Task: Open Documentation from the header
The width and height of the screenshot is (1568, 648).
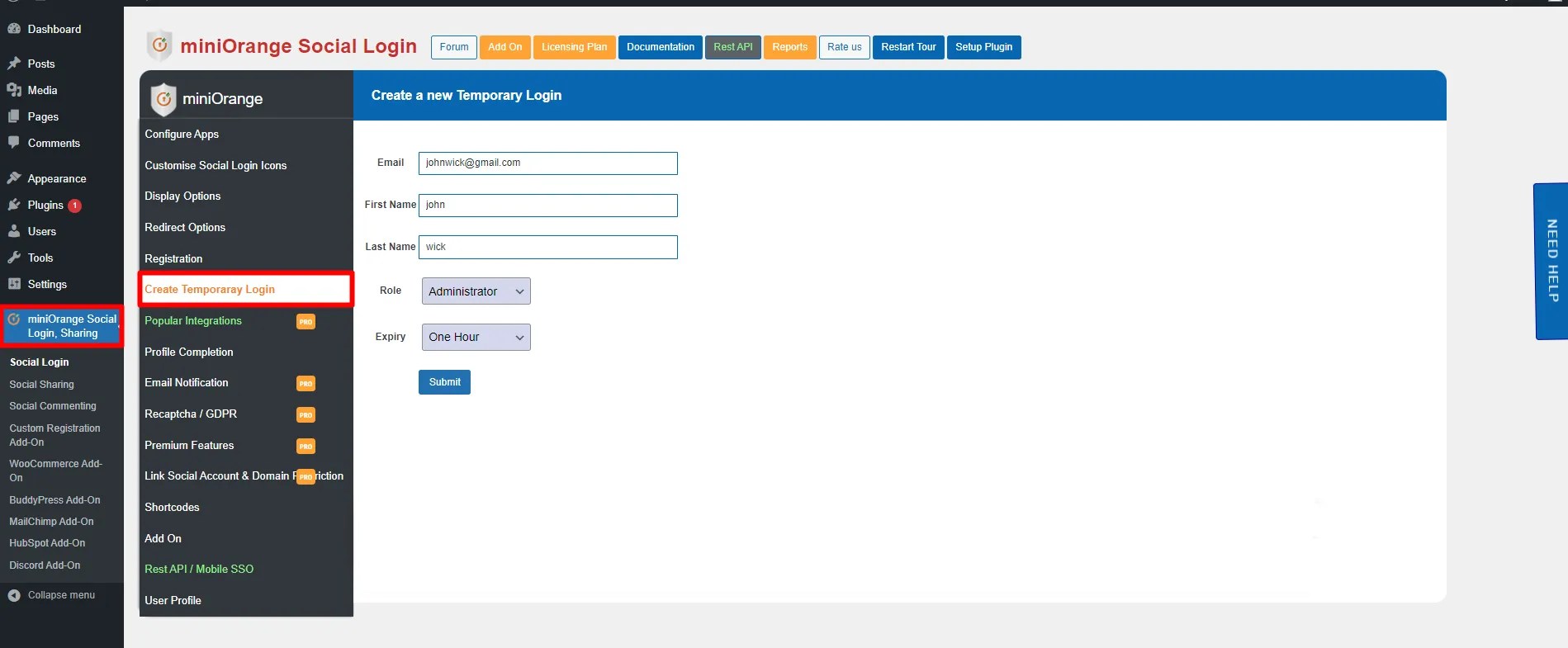Action: click(661, 47)
